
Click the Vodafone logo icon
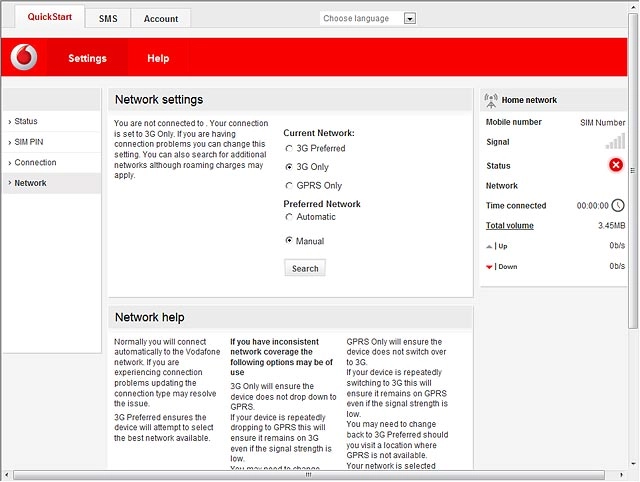(24, 57)
